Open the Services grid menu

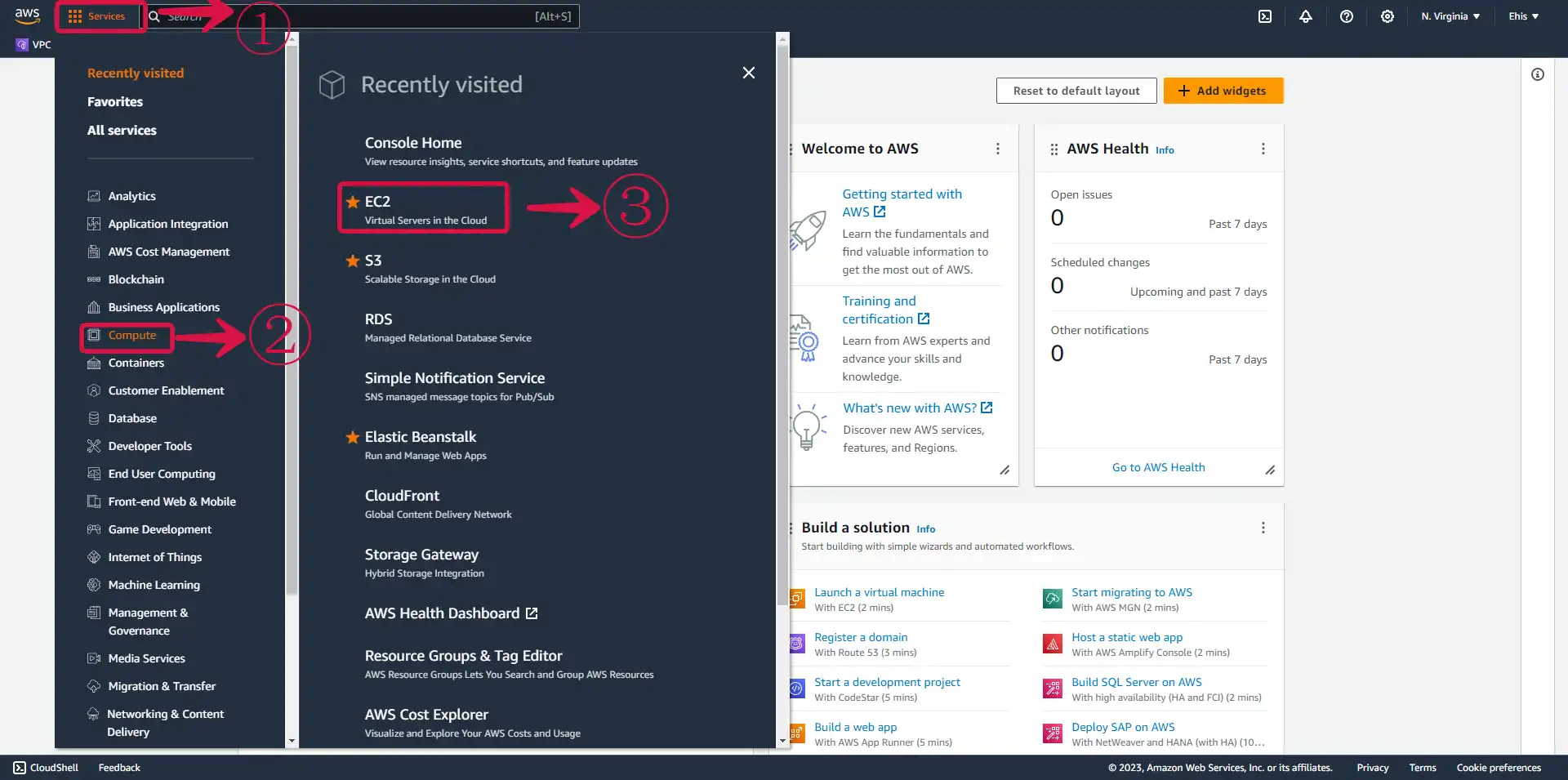pyautogui.click(x=97, y=16)
